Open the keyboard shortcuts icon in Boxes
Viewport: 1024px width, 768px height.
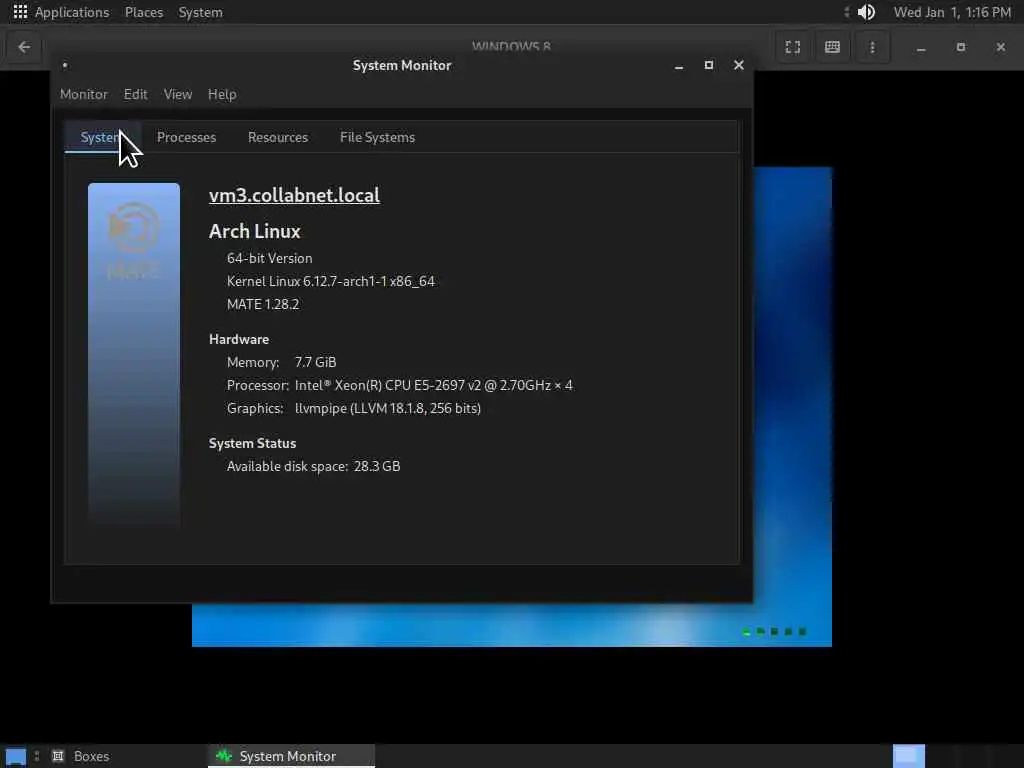point(832,47)
